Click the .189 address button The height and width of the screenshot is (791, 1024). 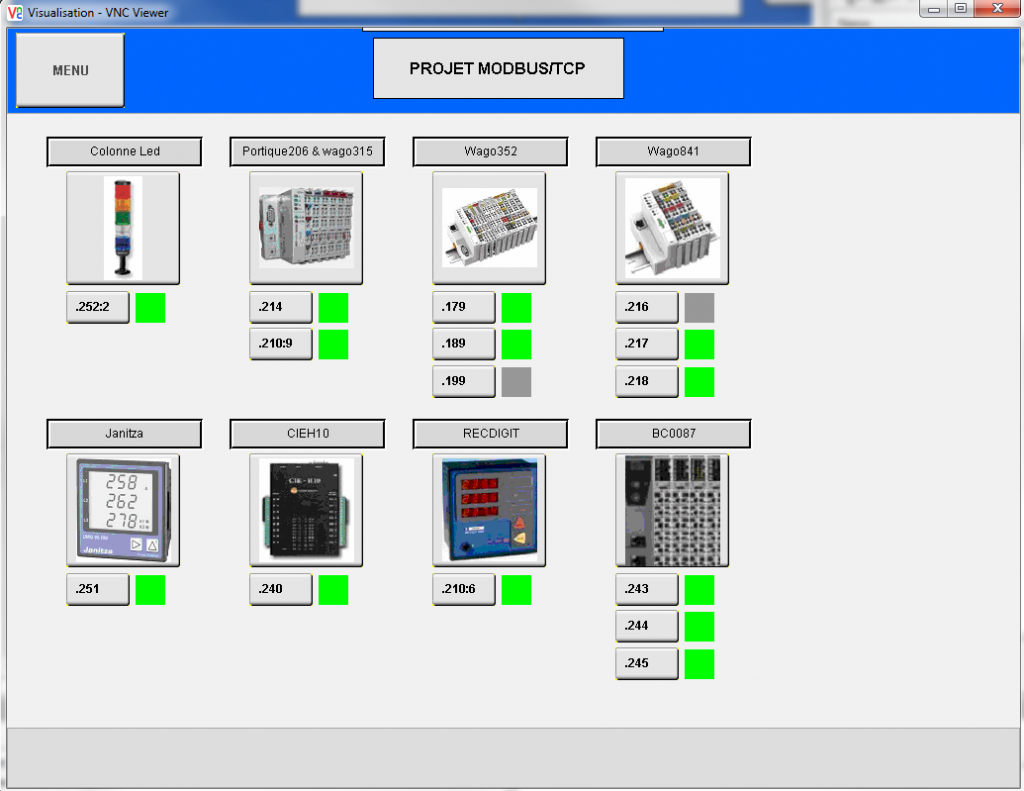tap(464, 344)
